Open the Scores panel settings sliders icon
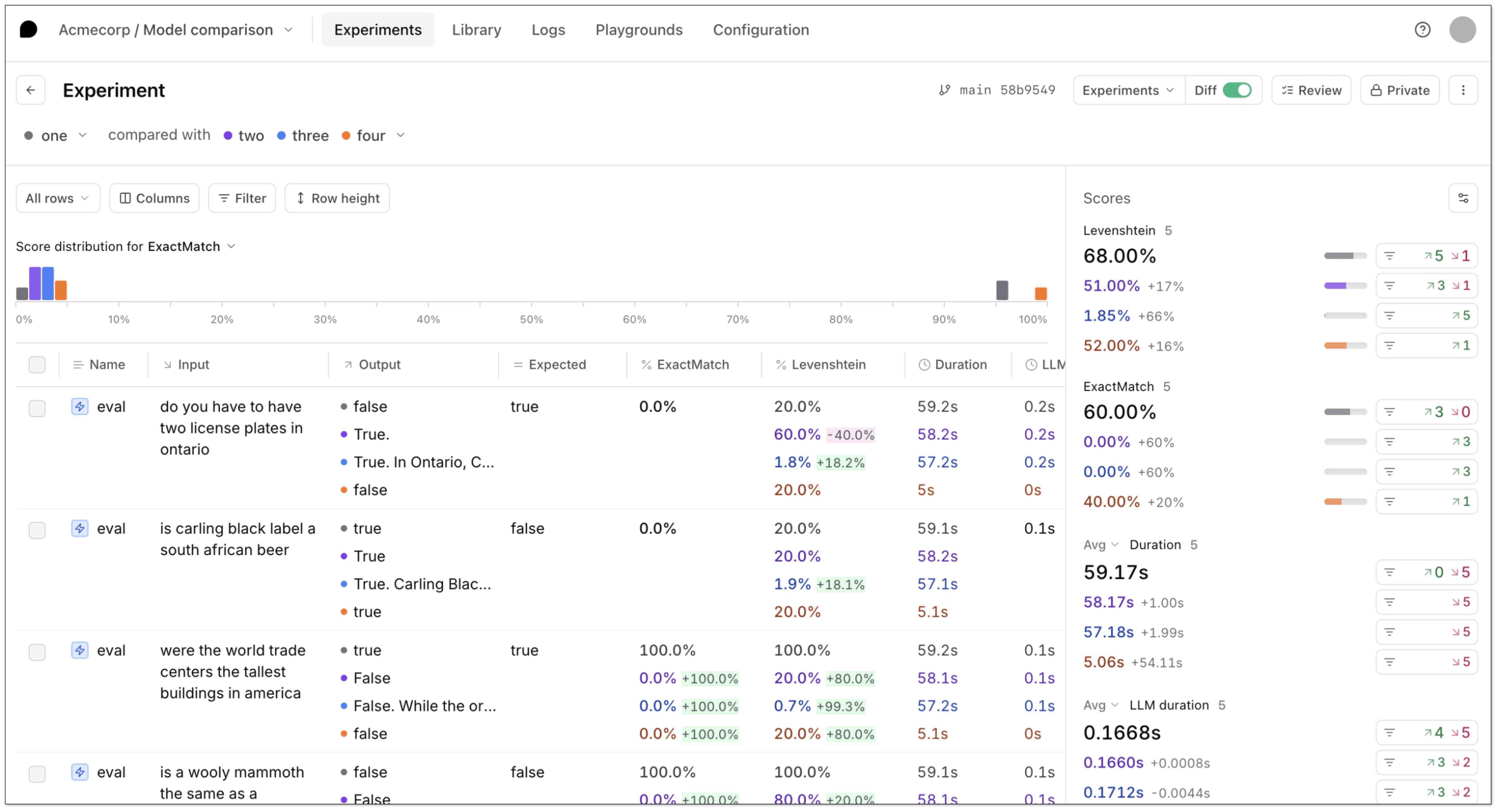This screenshot has width=1499, height=812. (1463, 198)
